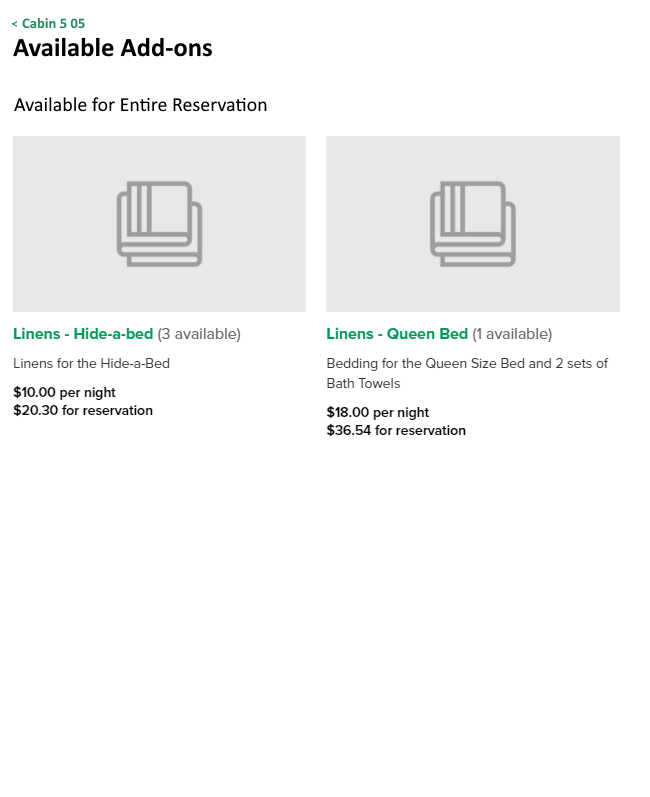Open the Linens - Hide-a-bed add-on
Viewport: 650px width, 797px height.
pyautogui.click(x=83, y=334)
